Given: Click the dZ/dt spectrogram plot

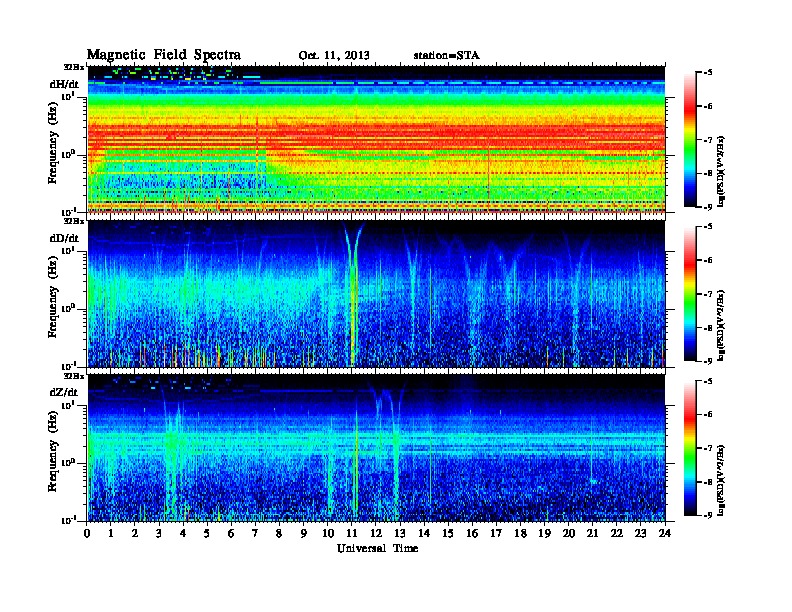Looking at the screenshot, I should pyautogui.click(x=376, y=448).
